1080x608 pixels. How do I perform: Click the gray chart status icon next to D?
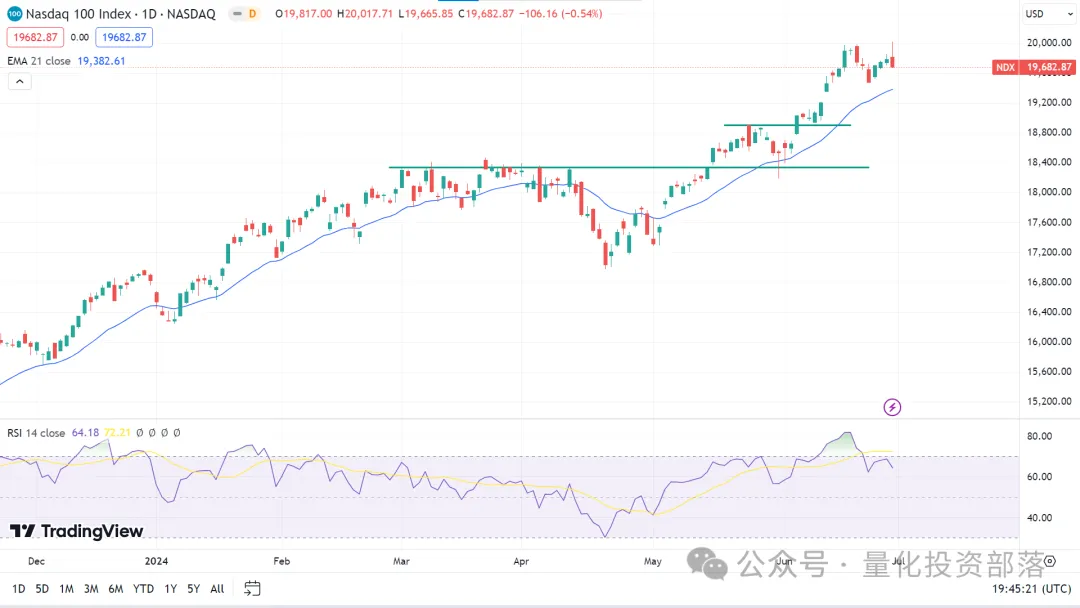point(238,13)
